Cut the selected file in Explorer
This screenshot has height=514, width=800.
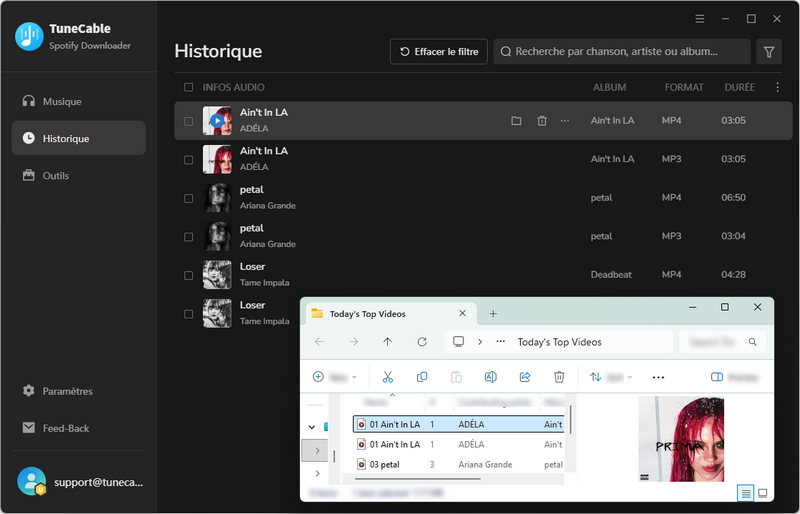tap(388, 377)
